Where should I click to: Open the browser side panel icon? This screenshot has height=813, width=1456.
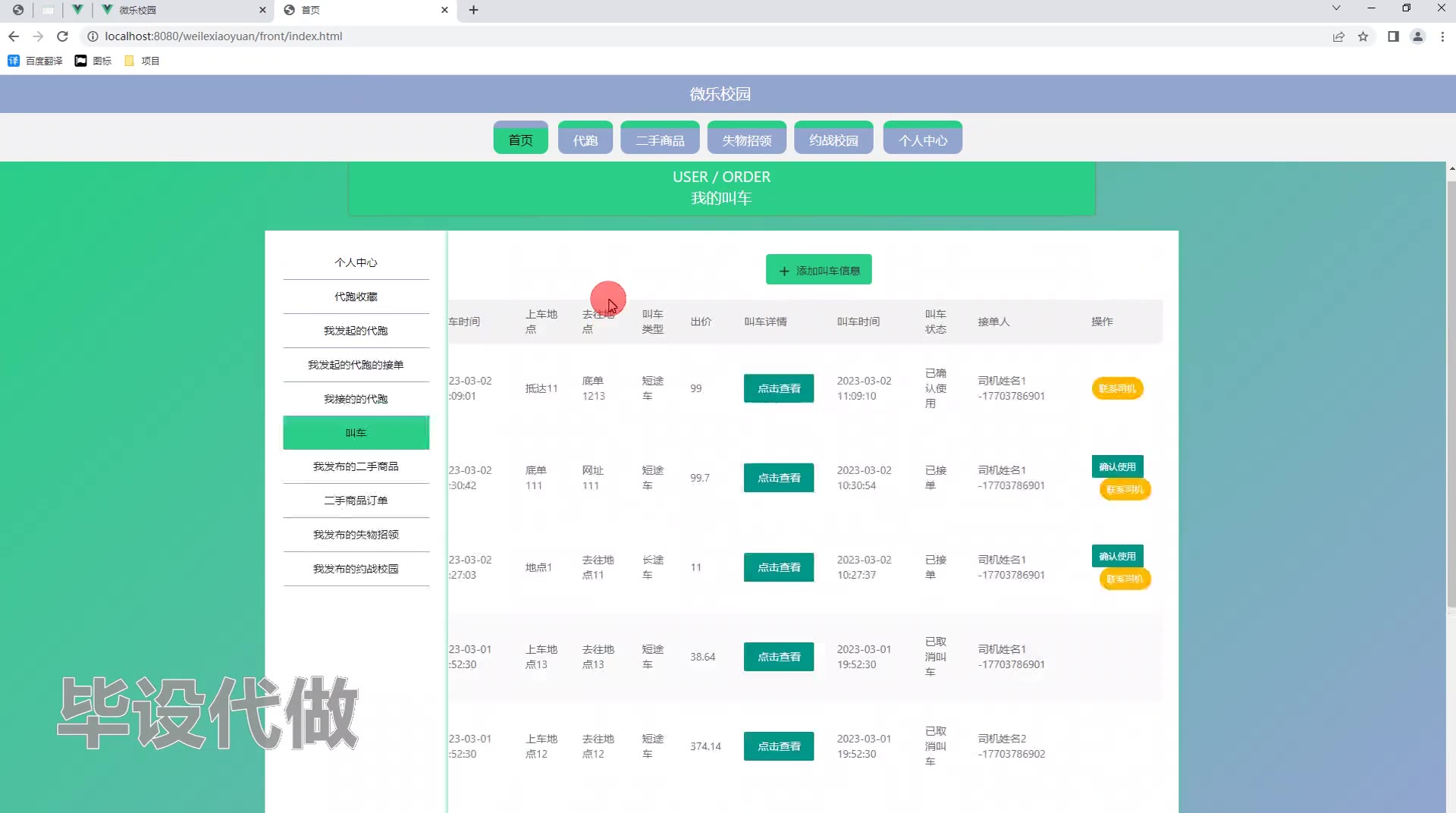tap(1393, 36)
